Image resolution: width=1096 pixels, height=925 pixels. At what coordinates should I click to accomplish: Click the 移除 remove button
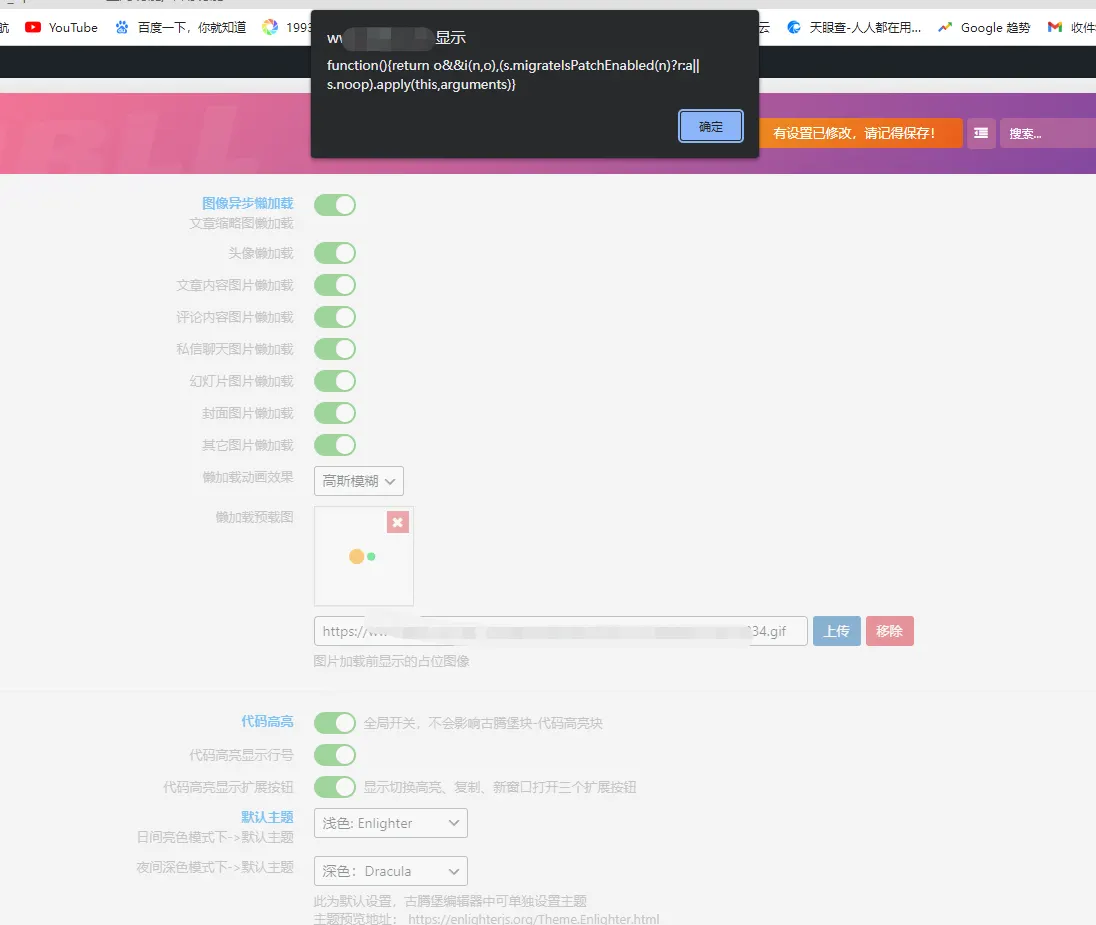pos(890,631)
